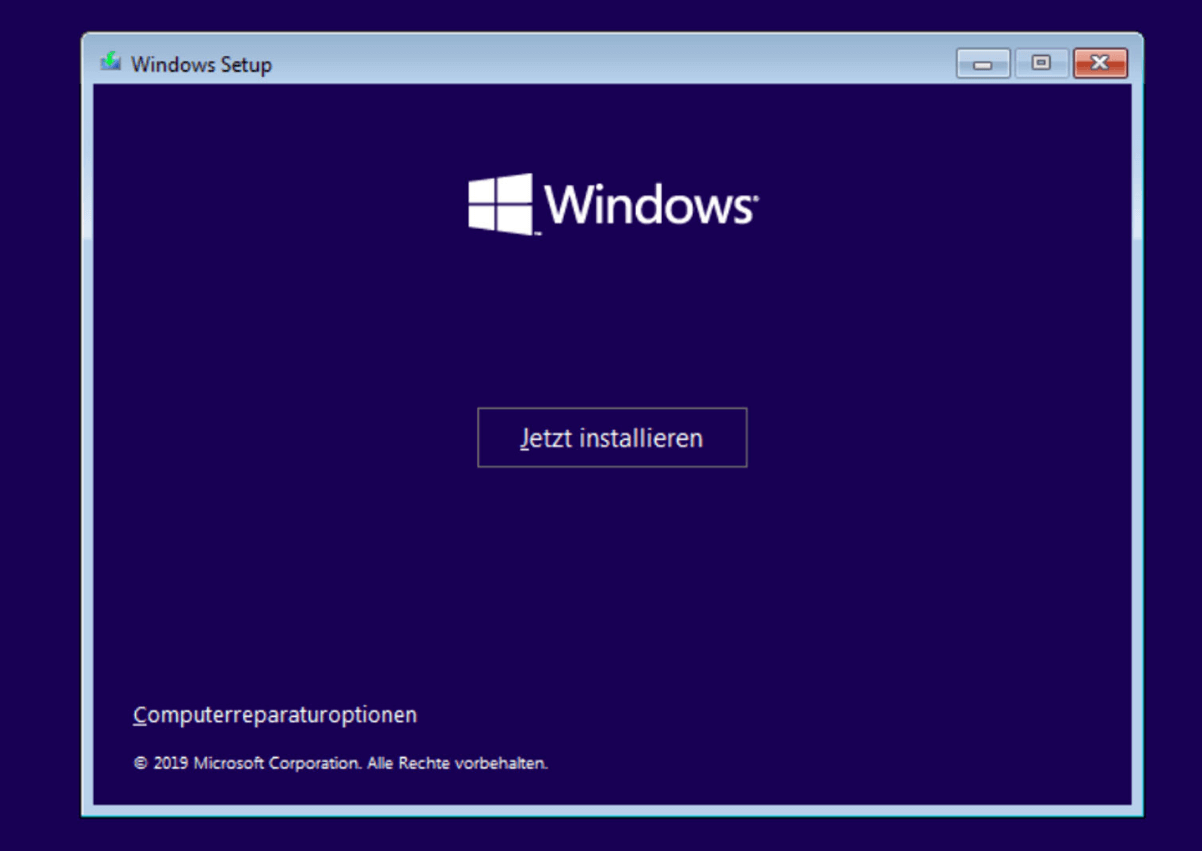This screenshot has height=851, width=1202.
Task: Minimize the Windows Setup window
Action: coord(983,63)
